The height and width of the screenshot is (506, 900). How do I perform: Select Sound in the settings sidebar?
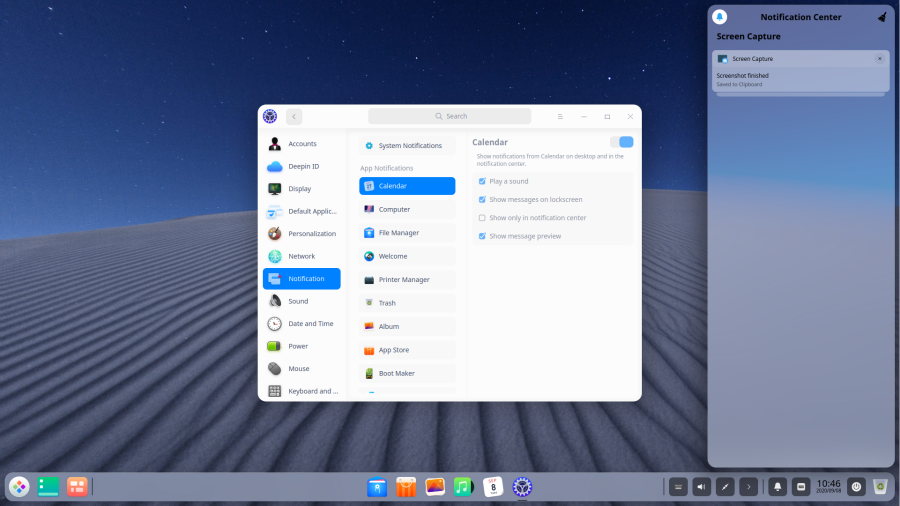click(301, 301)
